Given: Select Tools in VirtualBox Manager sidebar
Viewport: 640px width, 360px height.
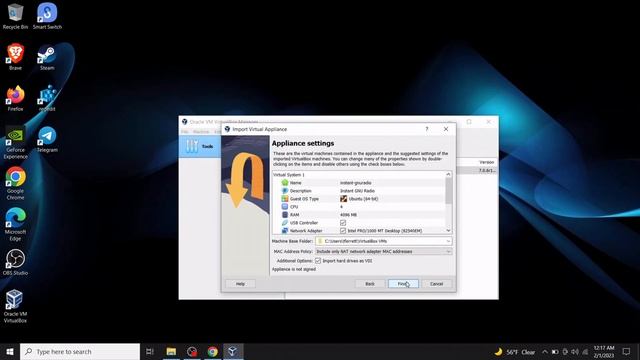Looking at the screenshot, I should click(x=200, y=146).
